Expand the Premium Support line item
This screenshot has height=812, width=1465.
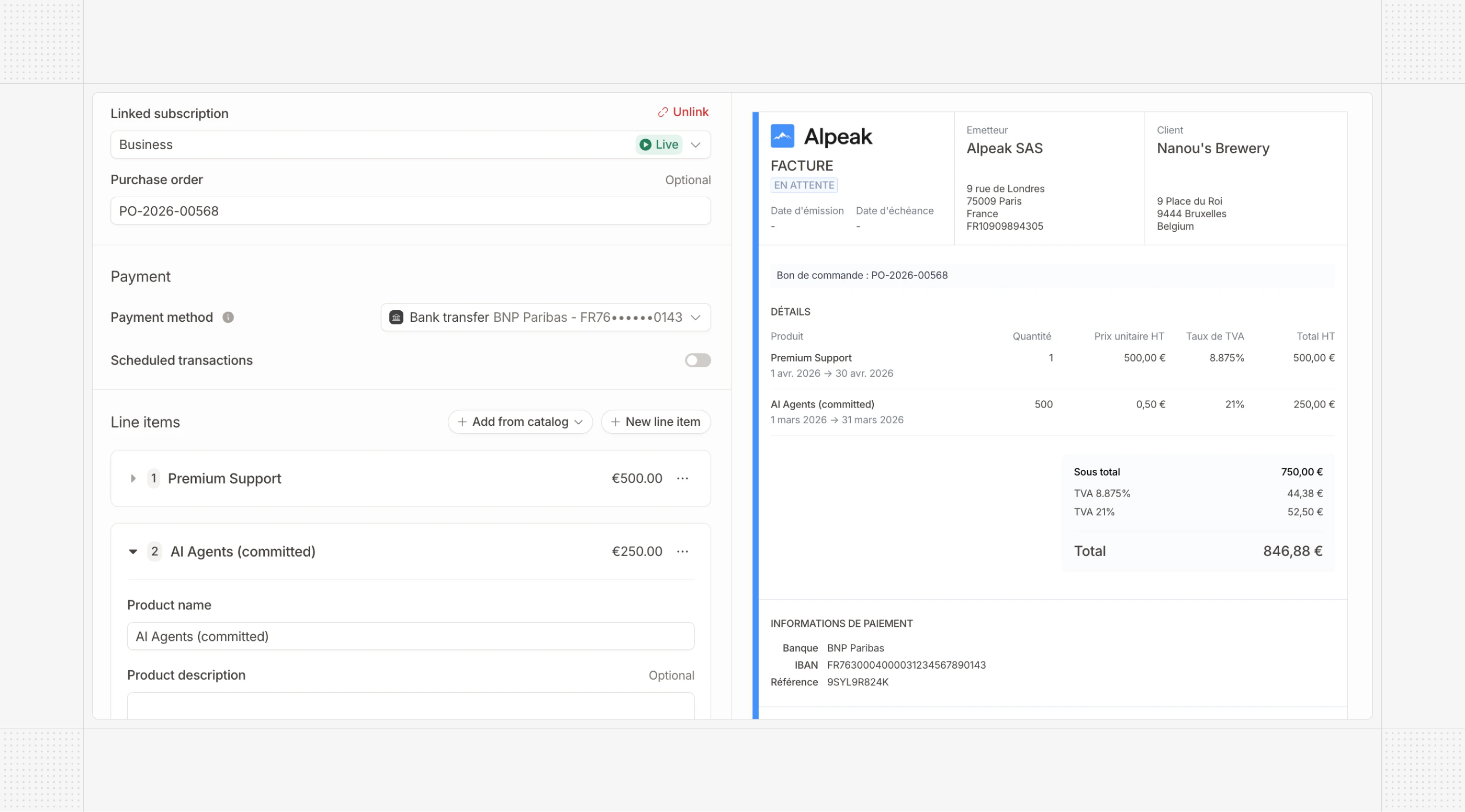133,479
